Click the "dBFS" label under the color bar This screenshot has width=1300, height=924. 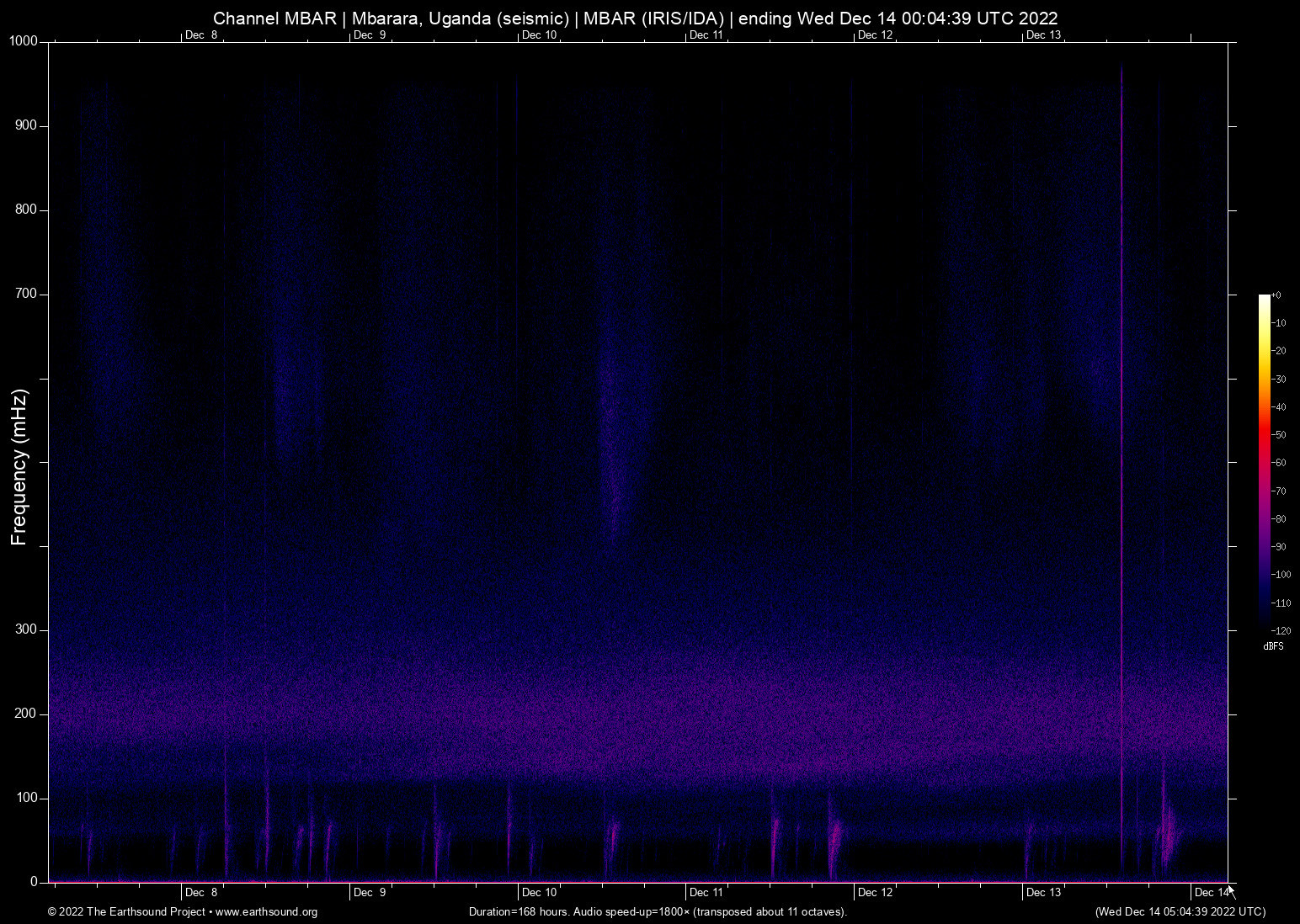point(1273,646)
